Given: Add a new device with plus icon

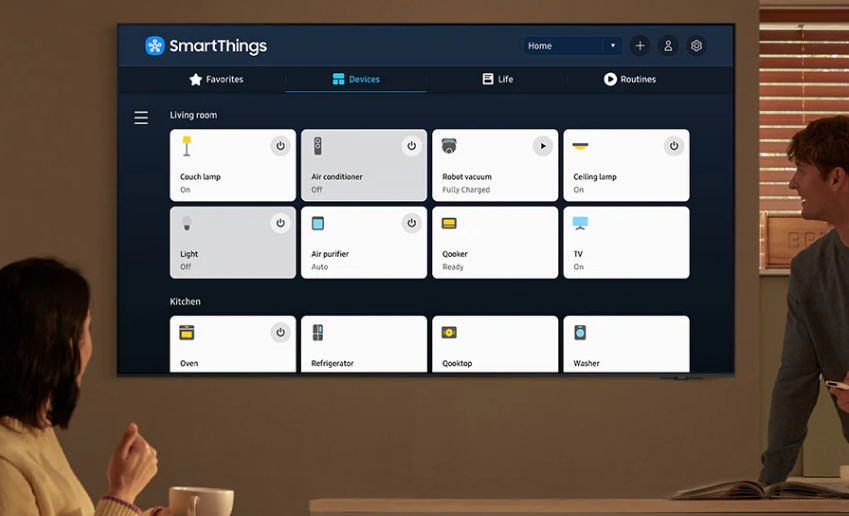Looking at the screenshot, I should click(640, 46).
